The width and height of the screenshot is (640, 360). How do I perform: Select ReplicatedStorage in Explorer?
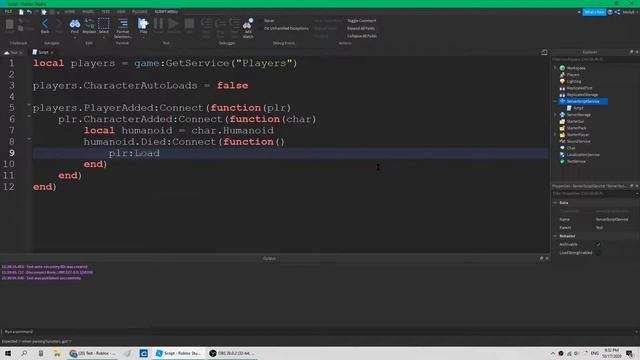coord(582,95)
